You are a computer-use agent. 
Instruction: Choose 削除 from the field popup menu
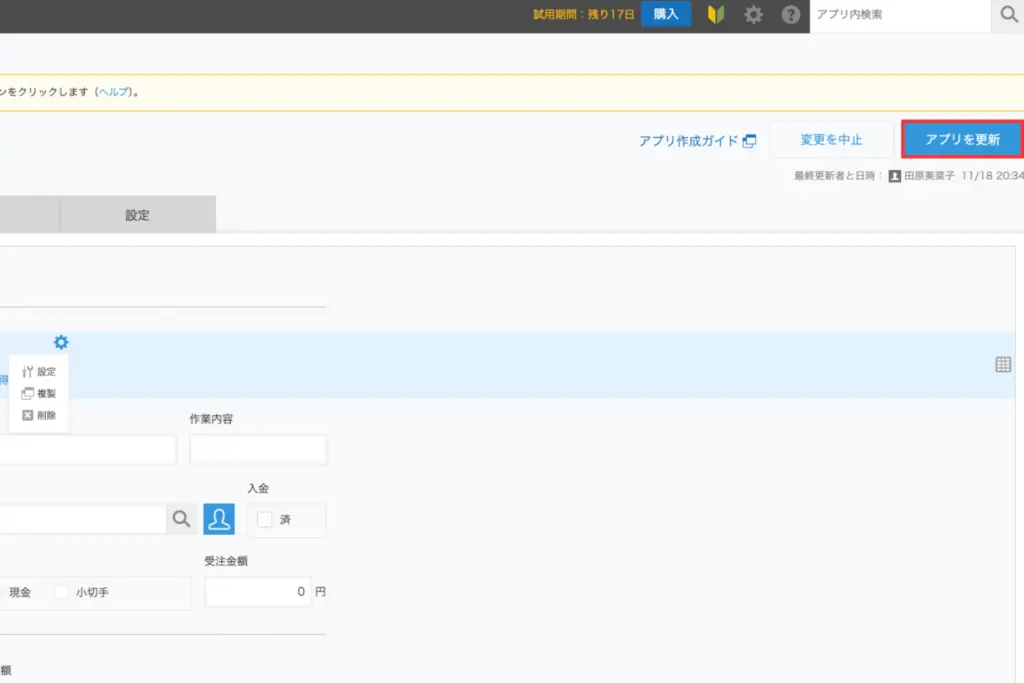coord(39,415)
